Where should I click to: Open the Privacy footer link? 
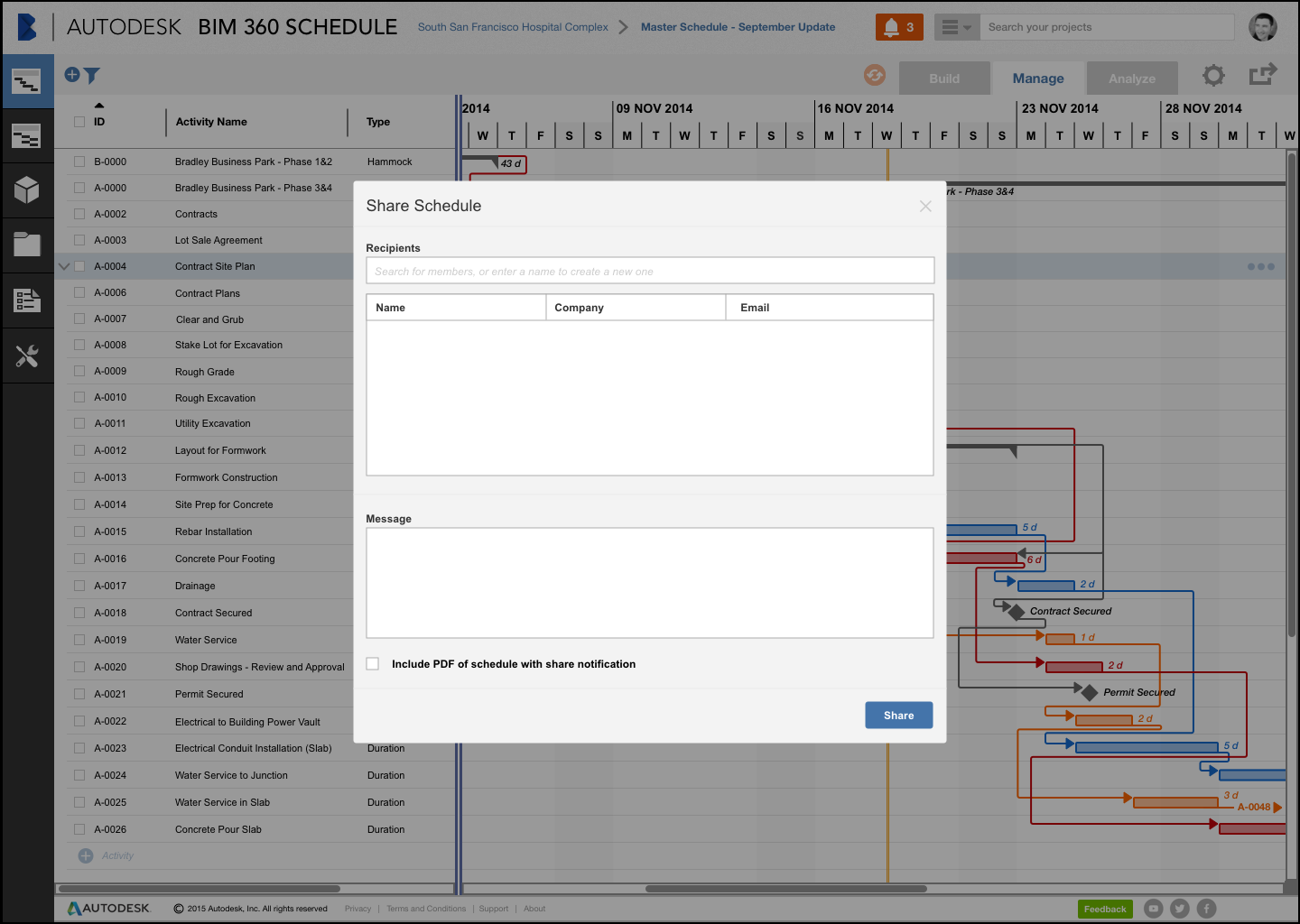357,909
